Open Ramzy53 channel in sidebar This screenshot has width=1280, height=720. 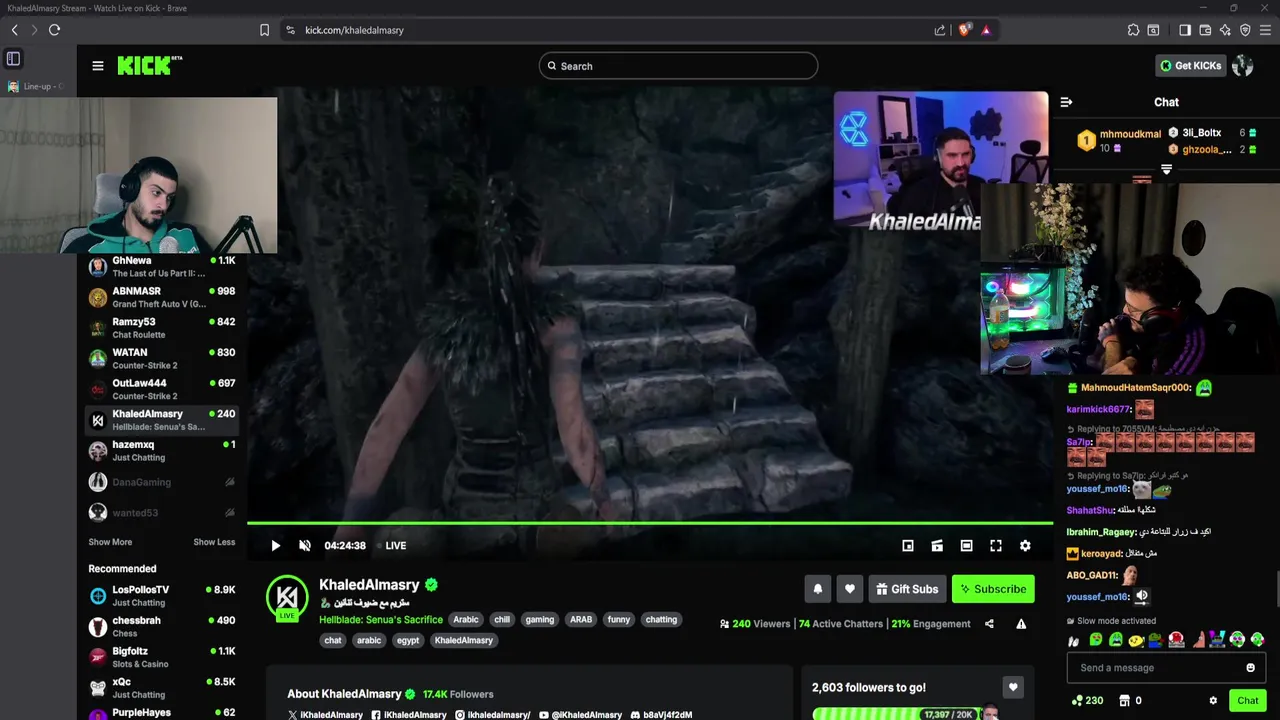(162, 328)
